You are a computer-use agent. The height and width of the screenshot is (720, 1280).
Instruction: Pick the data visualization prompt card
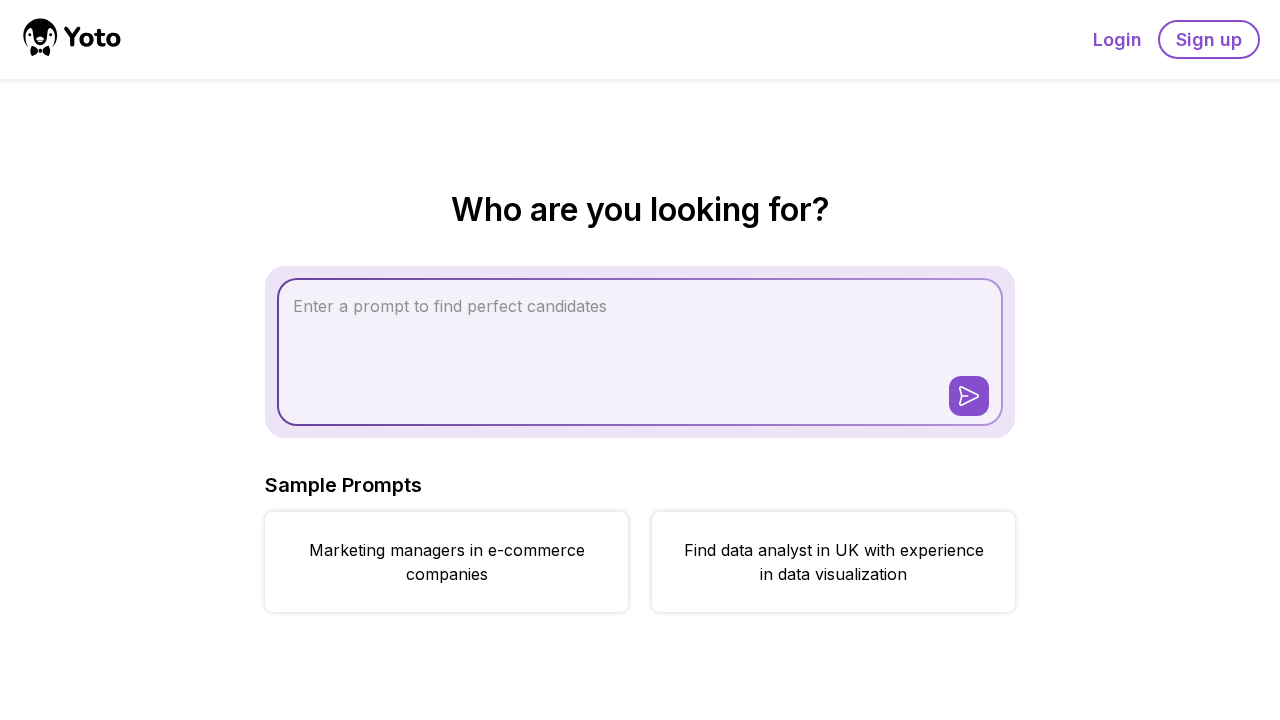click(x=833, y=562)
